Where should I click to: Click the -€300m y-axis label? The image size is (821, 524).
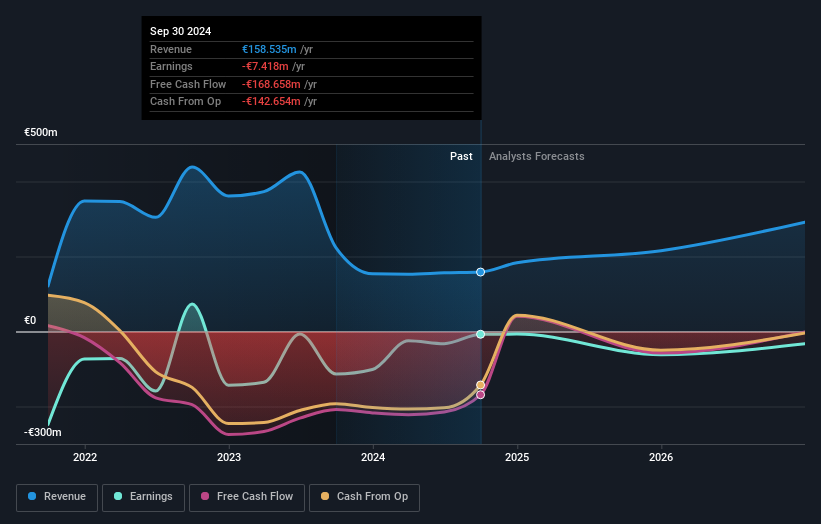(x=42, y=432)
